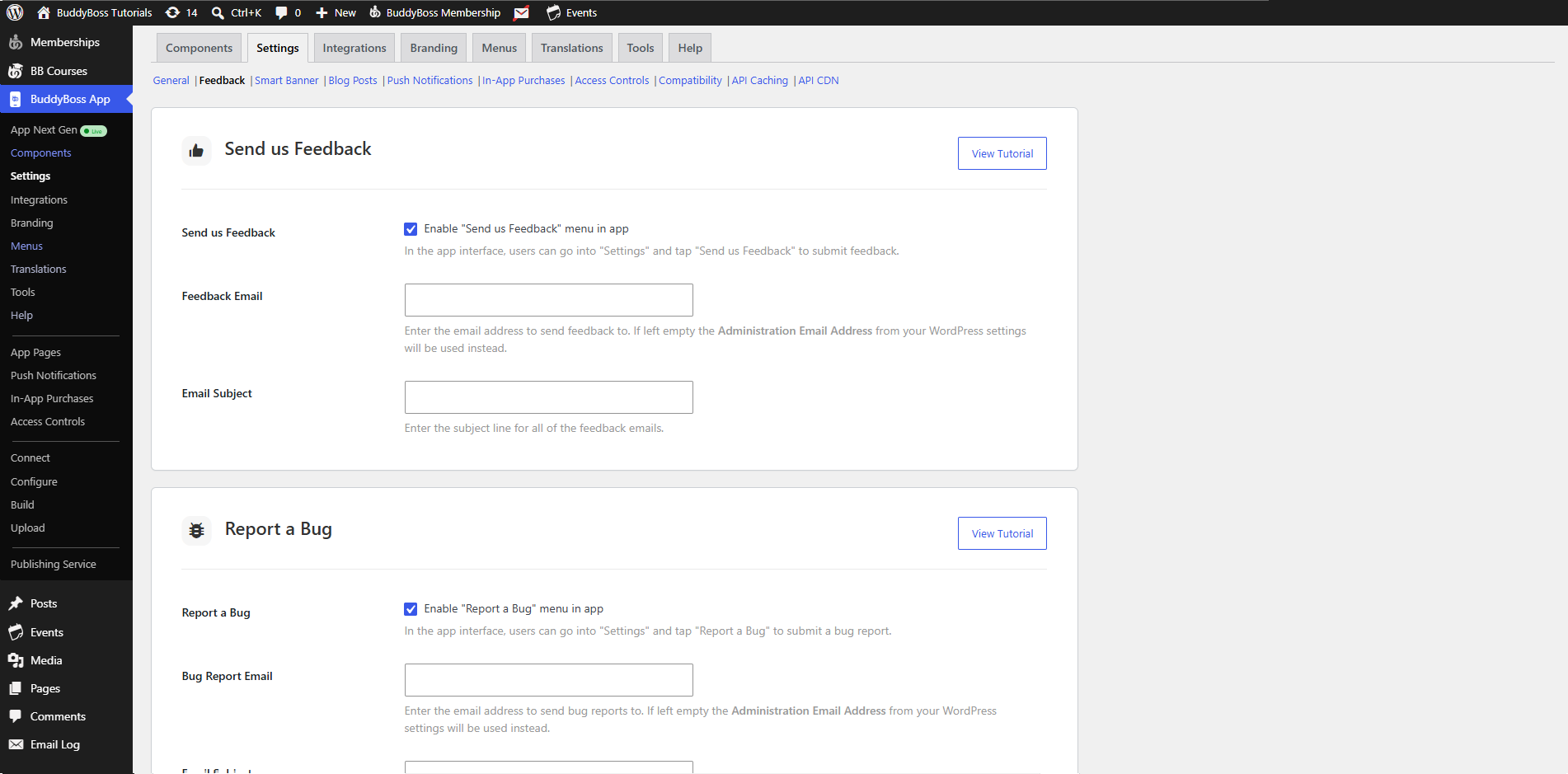
Task: Click the New plus icon
Action: (x=322, y=12)
